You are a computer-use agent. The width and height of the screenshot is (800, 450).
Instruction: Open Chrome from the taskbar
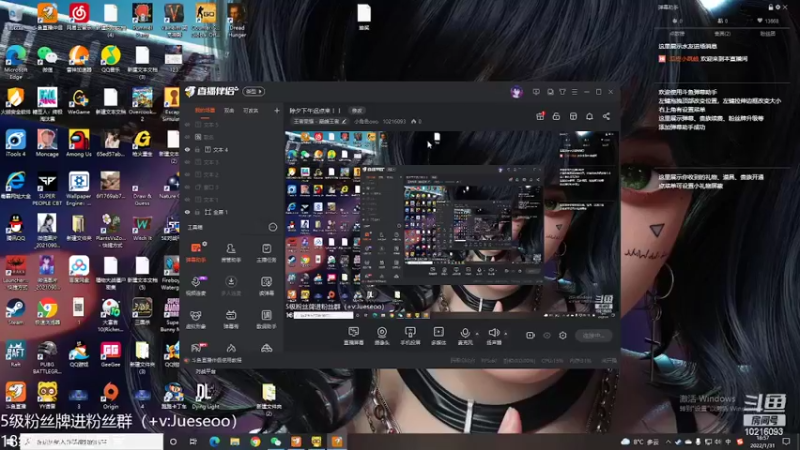255,442
